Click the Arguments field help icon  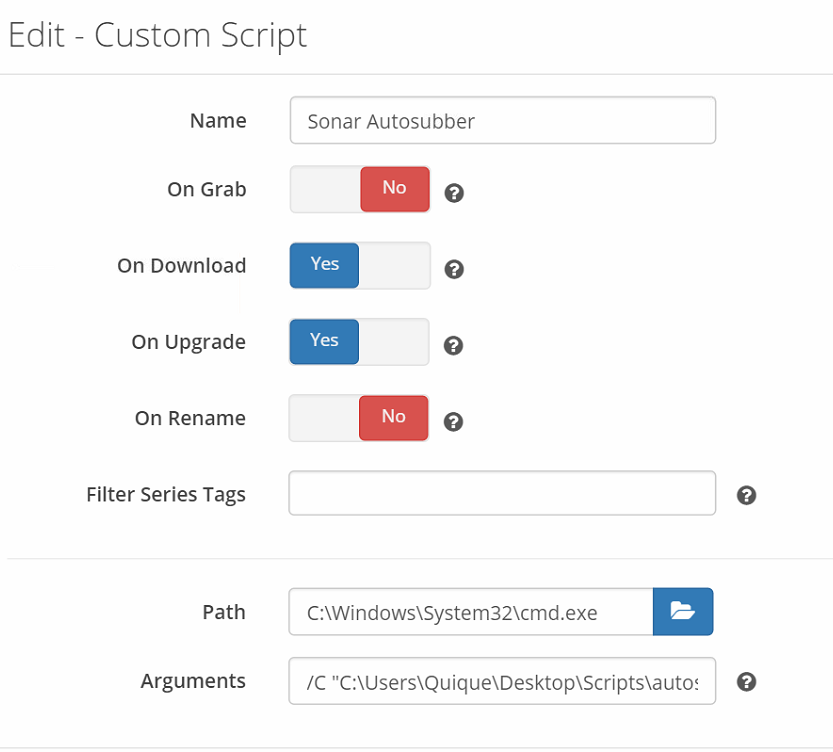pyautogui.click(x=745, y=682)
